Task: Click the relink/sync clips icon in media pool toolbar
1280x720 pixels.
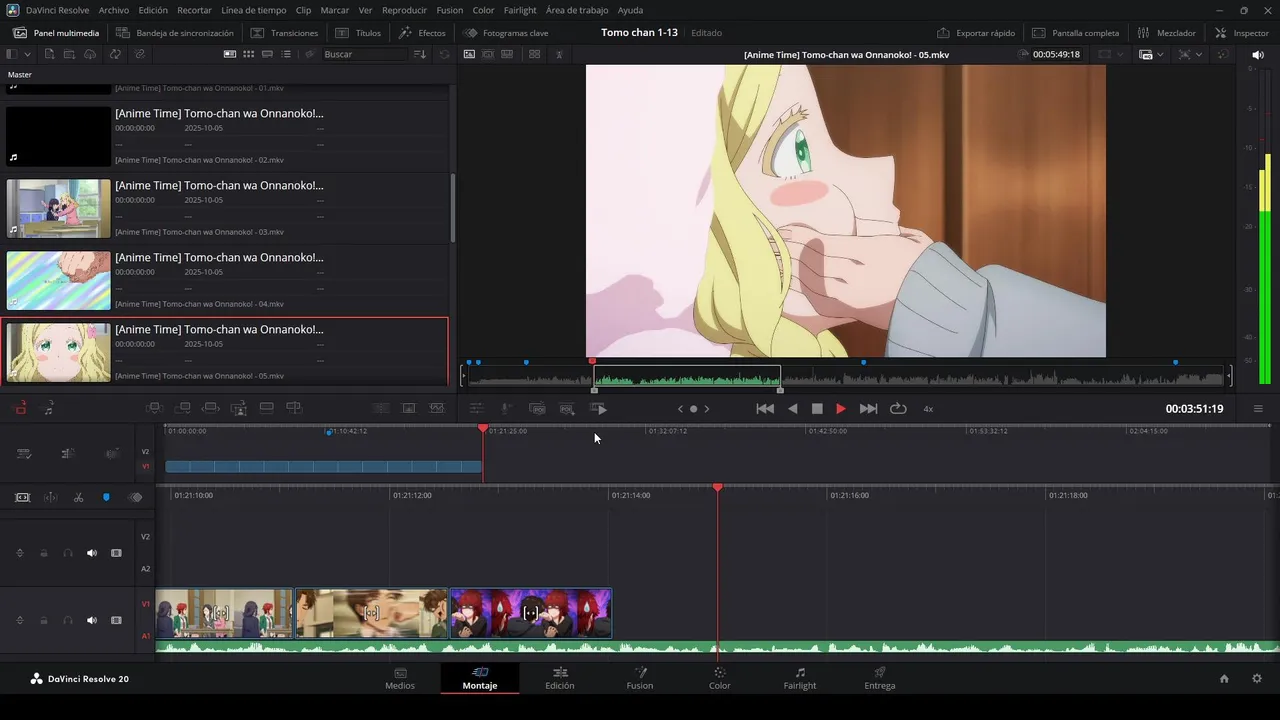Action: (x=116, y=54)
